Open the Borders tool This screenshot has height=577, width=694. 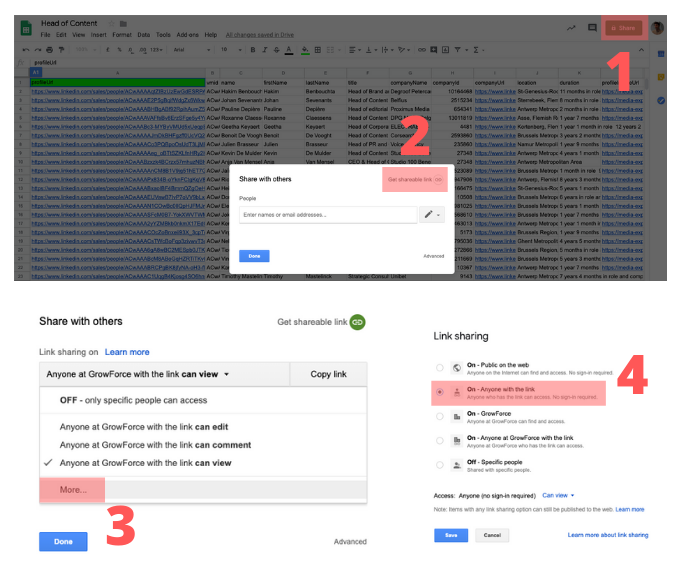[317, 50]
